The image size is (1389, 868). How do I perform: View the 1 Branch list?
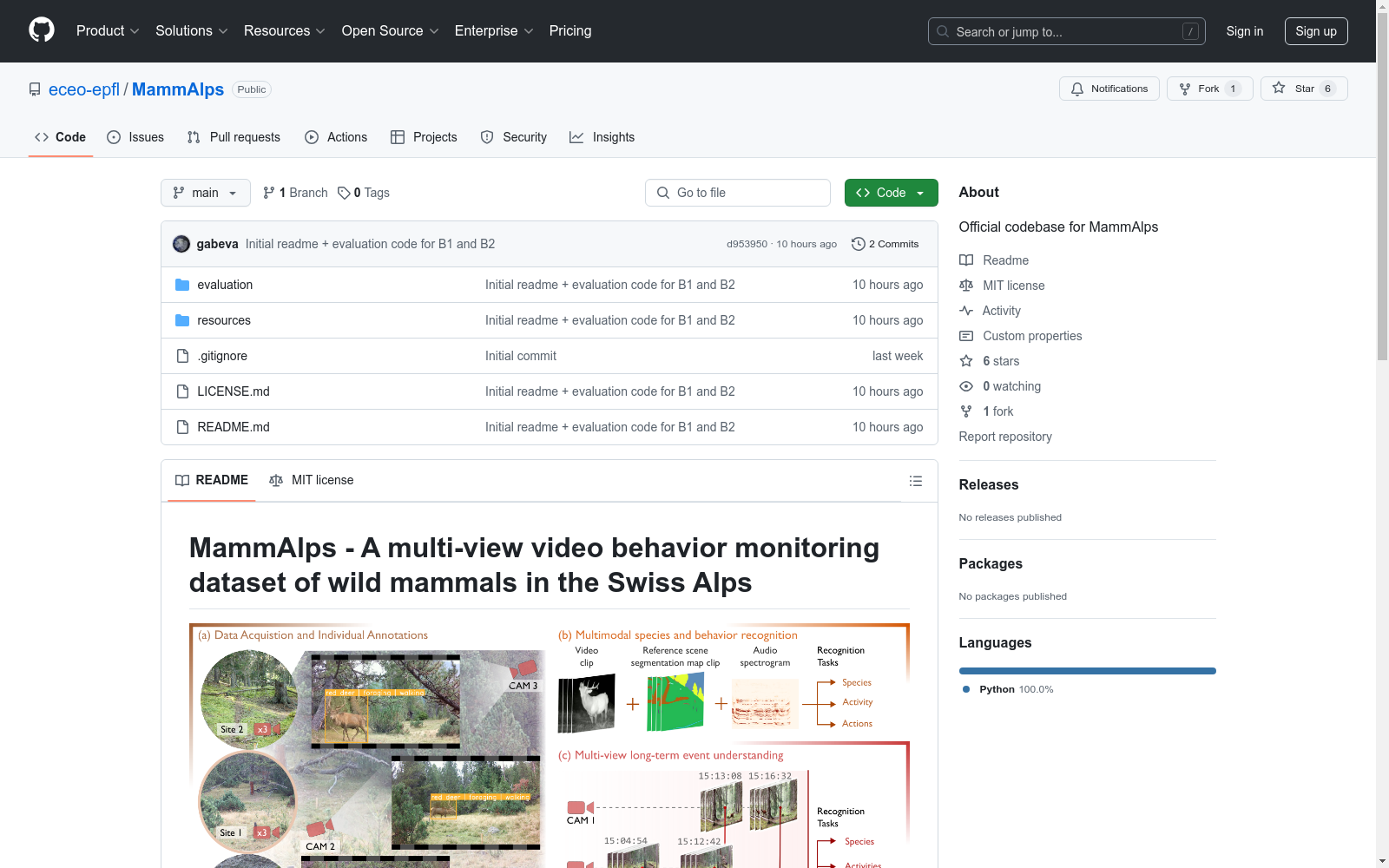295,193
